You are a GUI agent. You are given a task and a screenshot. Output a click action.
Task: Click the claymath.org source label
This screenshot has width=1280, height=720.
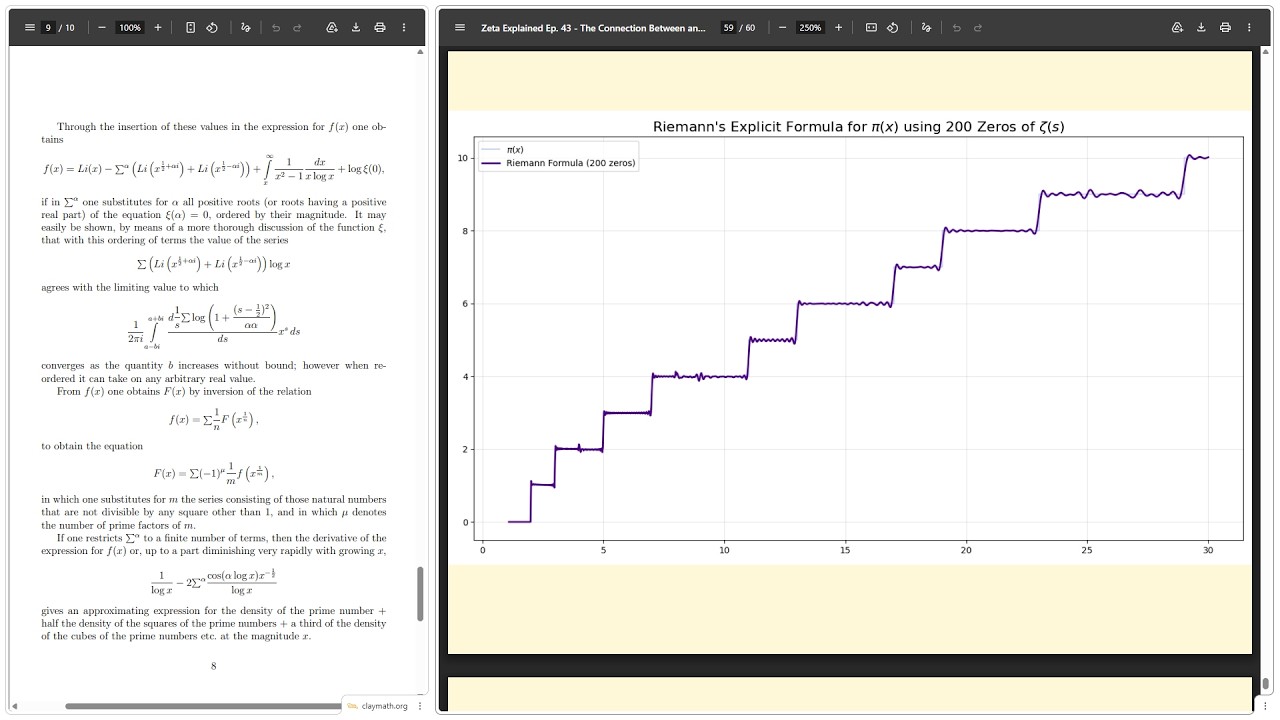(x=384, y=706)
